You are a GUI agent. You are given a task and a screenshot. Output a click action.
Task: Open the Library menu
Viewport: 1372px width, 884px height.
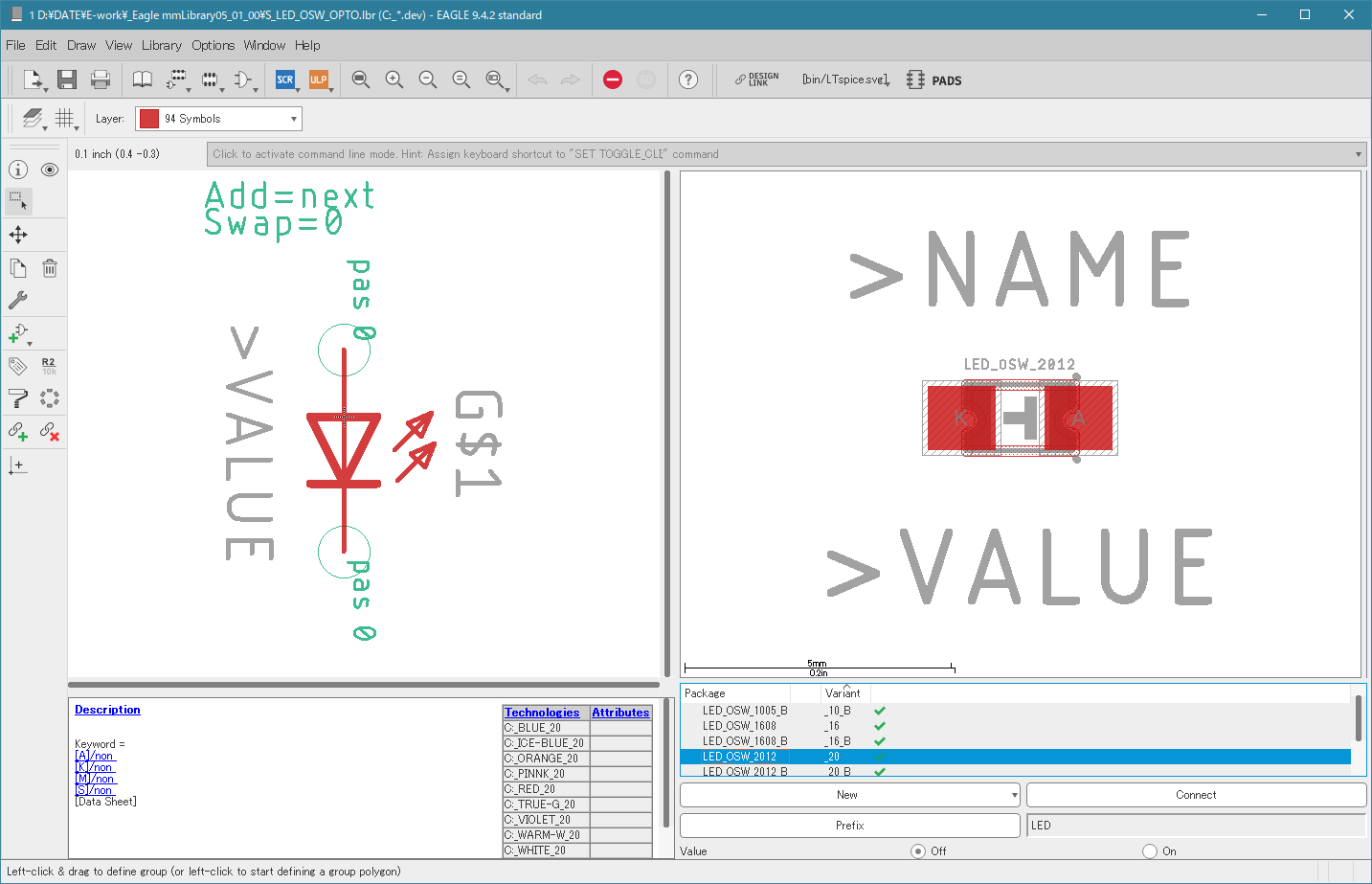161,45
